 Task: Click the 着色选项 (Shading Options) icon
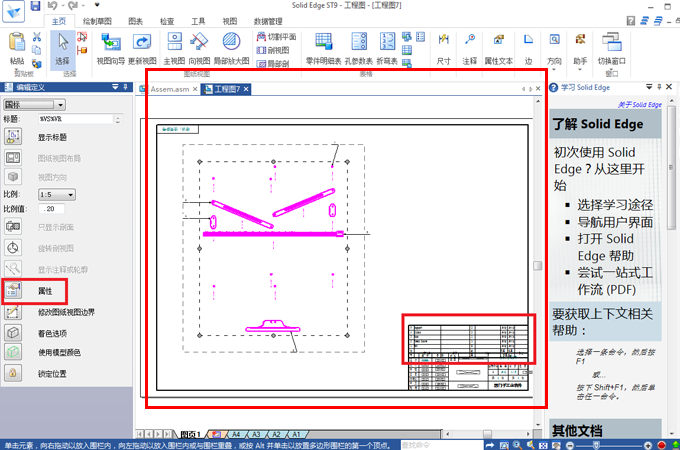click(x=15, y=333)
